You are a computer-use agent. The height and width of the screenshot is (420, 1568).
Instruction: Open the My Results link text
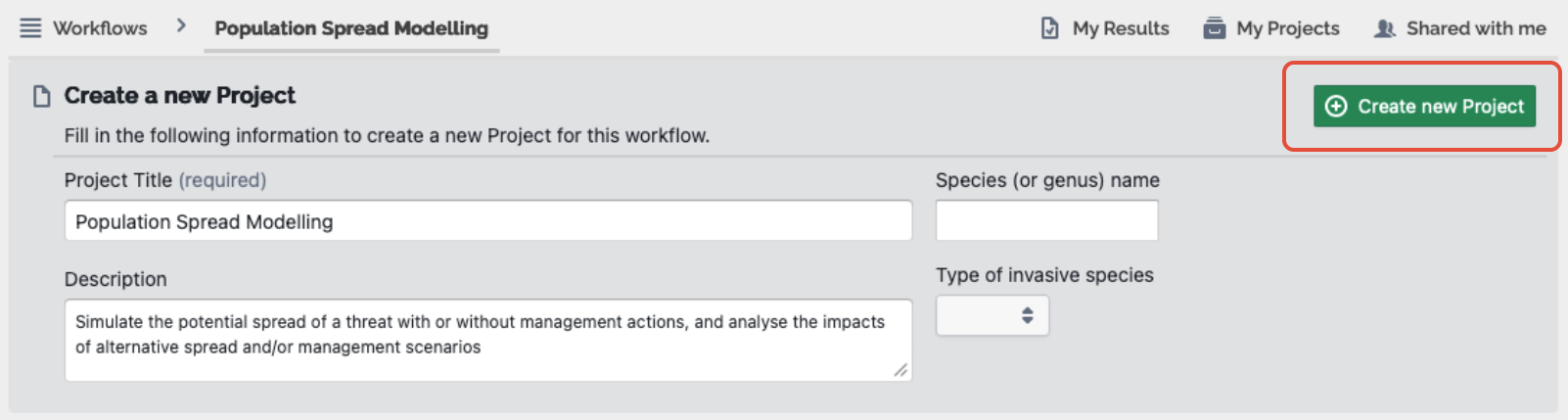[x=1121, y=28]
